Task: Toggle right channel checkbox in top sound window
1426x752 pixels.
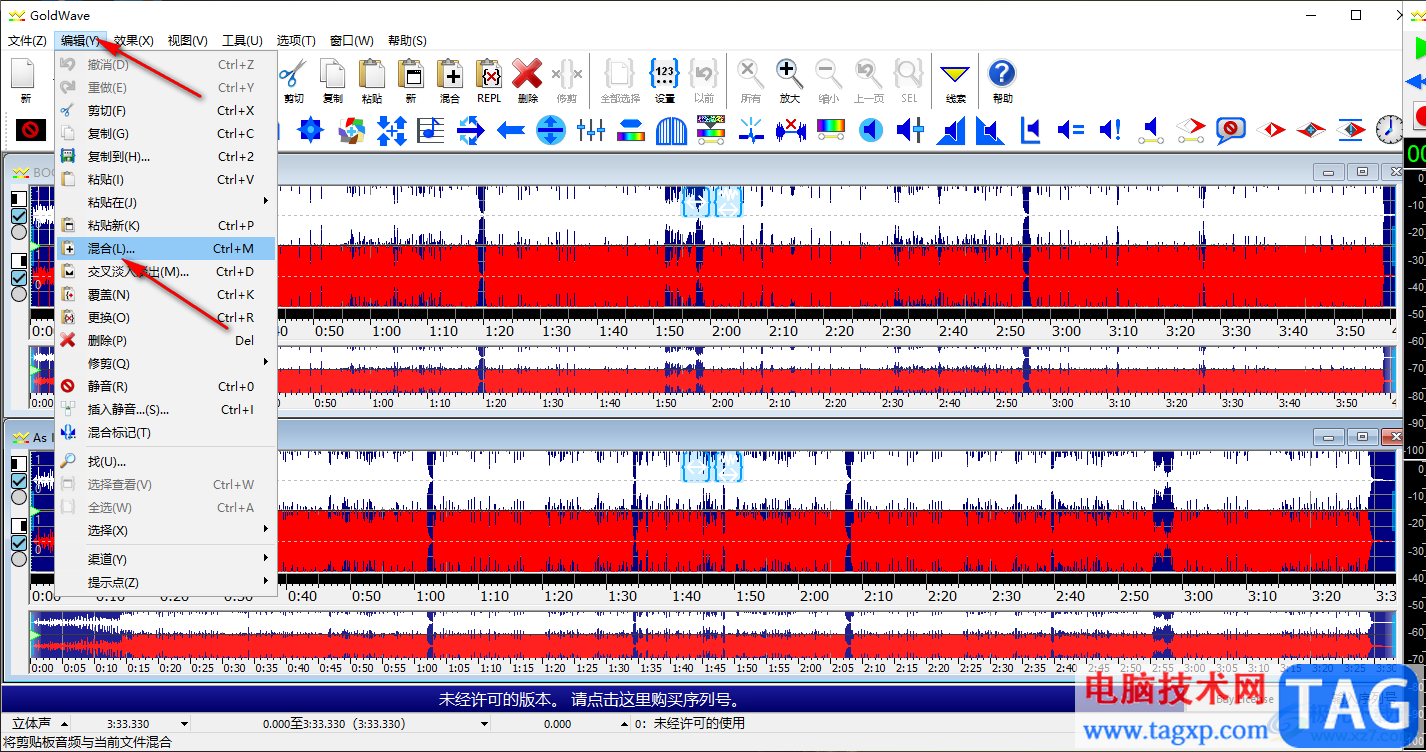Action: pos(19,278)
